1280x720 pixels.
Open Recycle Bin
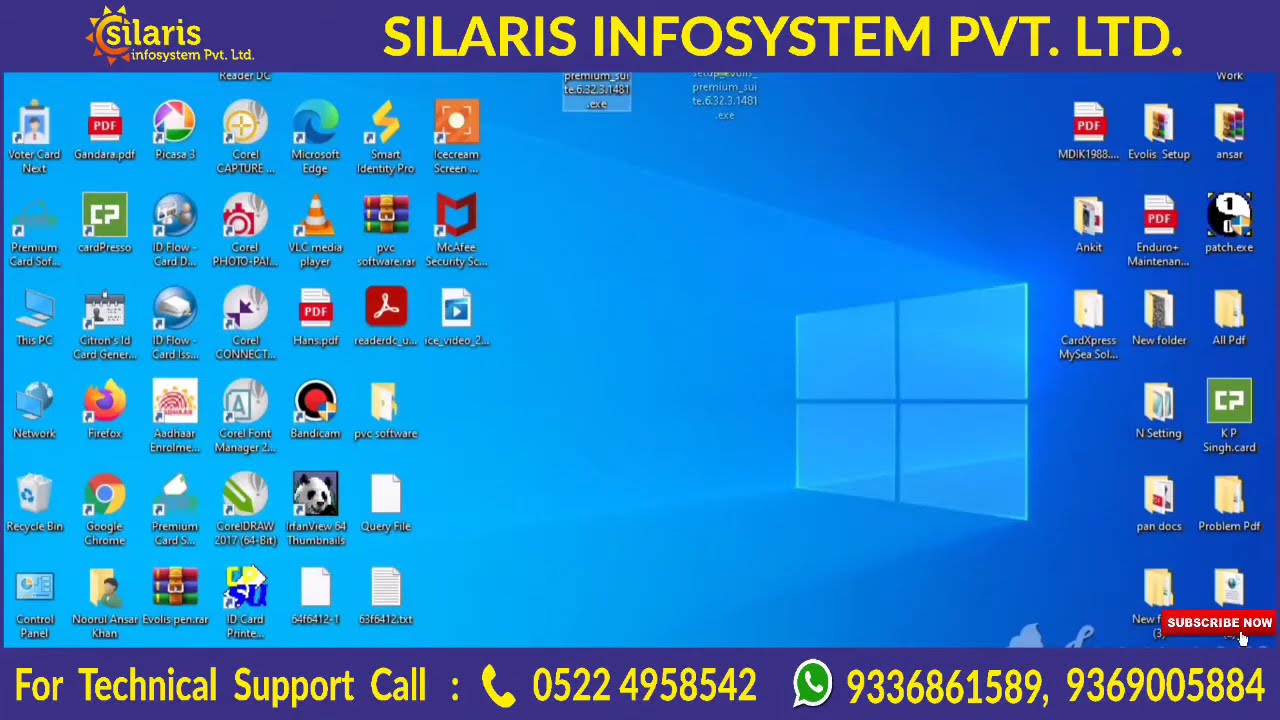(35, 502)
